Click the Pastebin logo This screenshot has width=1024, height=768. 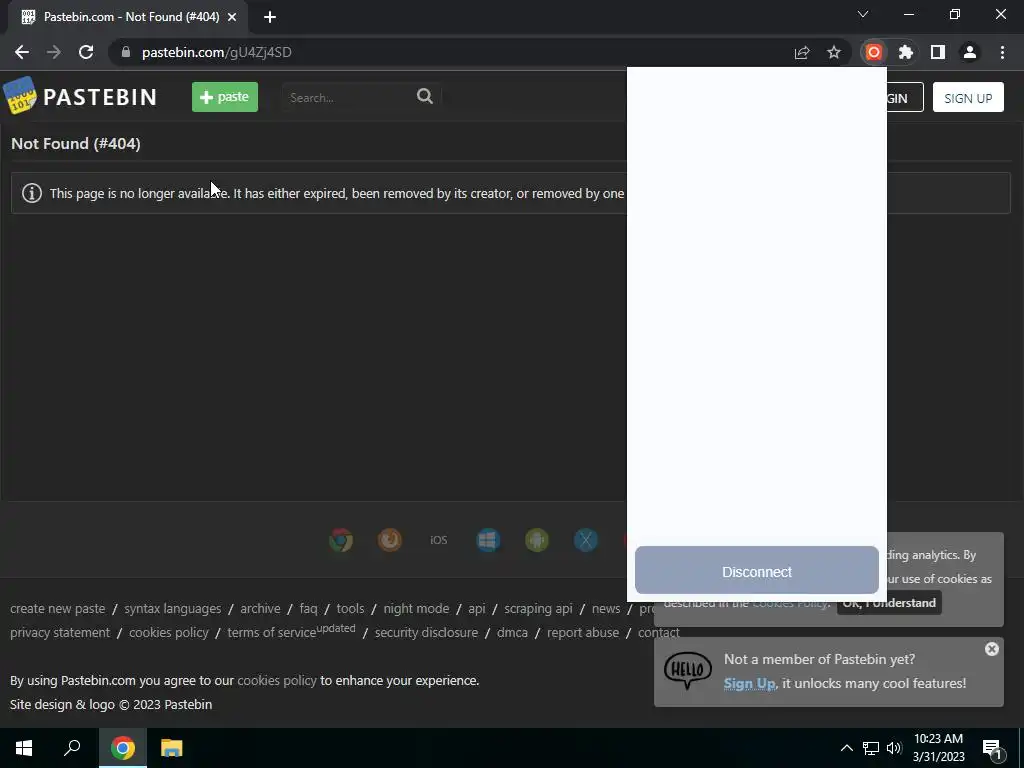click(80, 97)
